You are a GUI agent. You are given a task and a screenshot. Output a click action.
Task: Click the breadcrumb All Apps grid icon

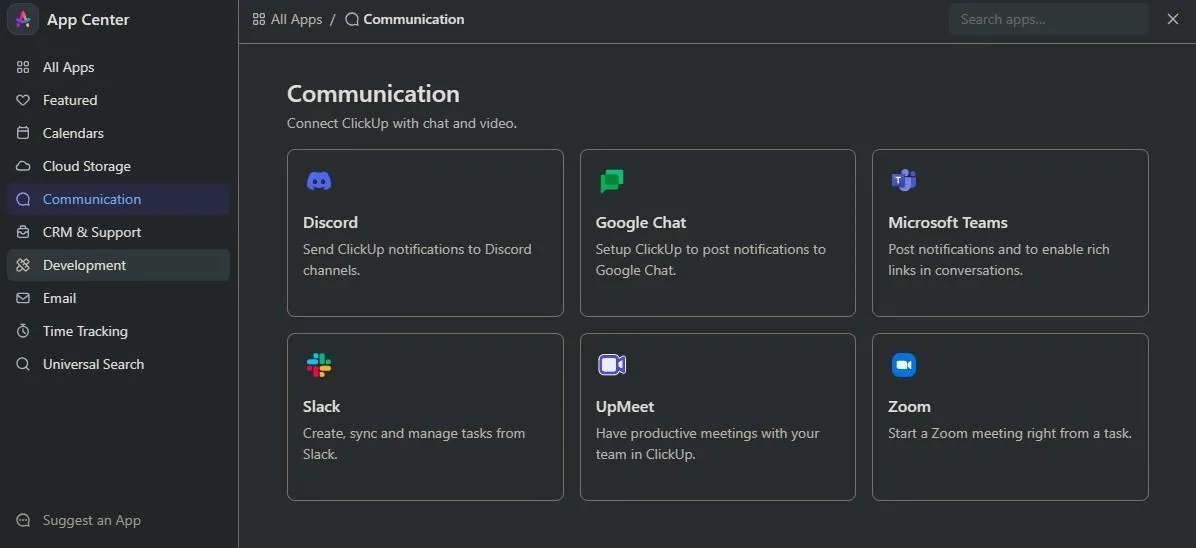pyautogui.click(x=259, y=19)
